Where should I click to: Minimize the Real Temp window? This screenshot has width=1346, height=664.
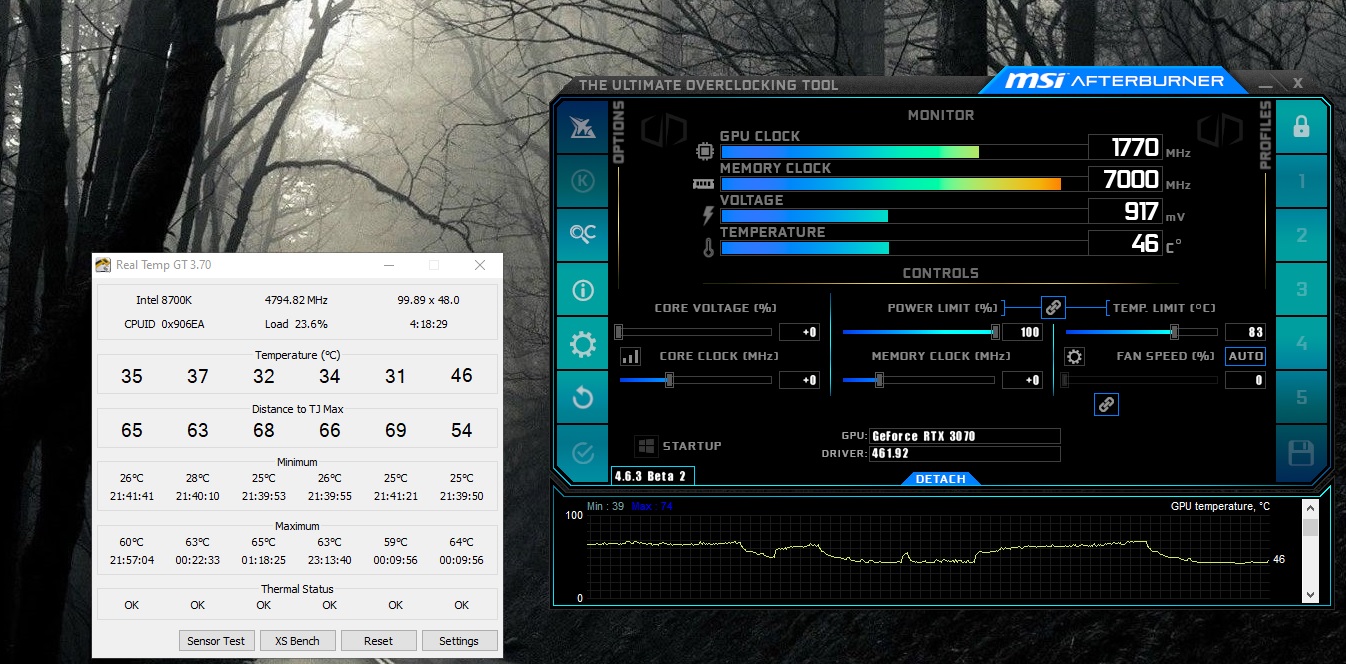pos(388,265)
